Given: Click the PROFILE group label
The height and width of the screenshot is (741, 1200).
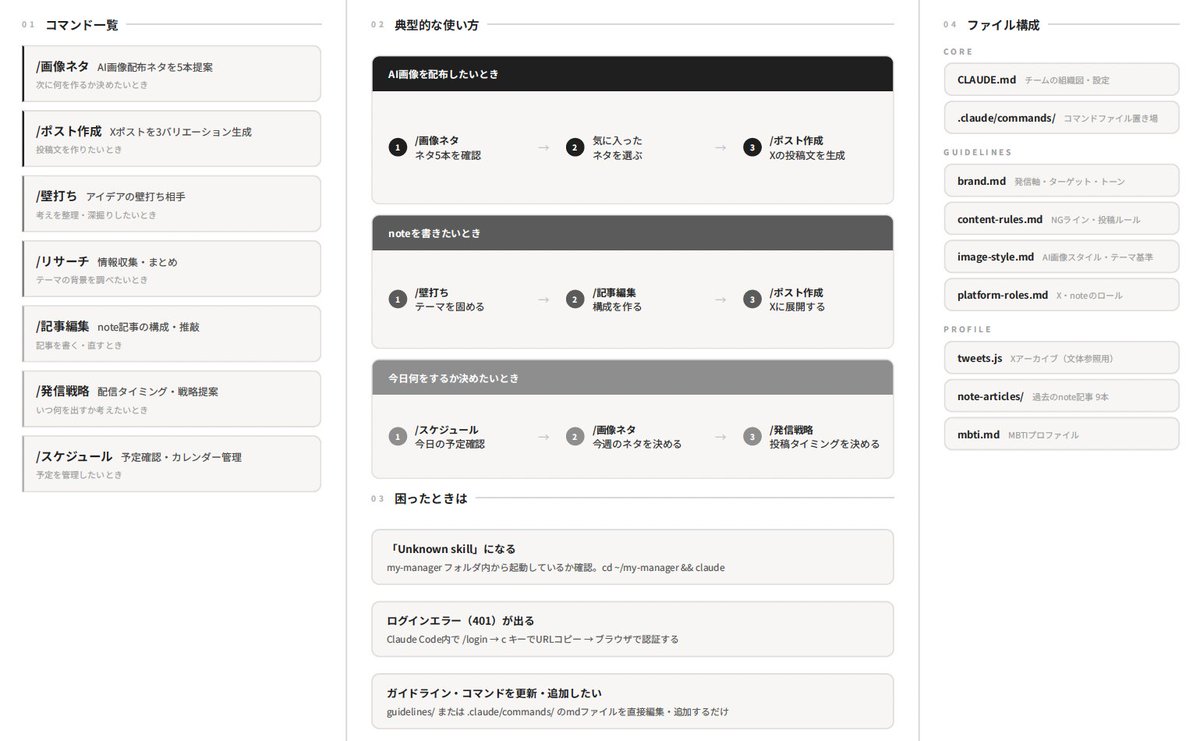Looking at the screenshot, I should tap(968, 329).
